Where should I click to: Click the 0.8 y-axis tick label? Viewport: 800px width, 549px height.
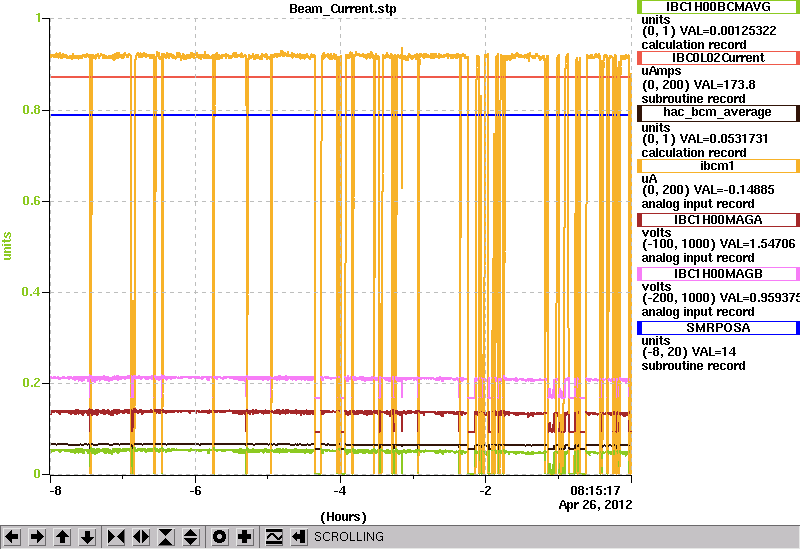pyautogui.click(x=31, y=110)
